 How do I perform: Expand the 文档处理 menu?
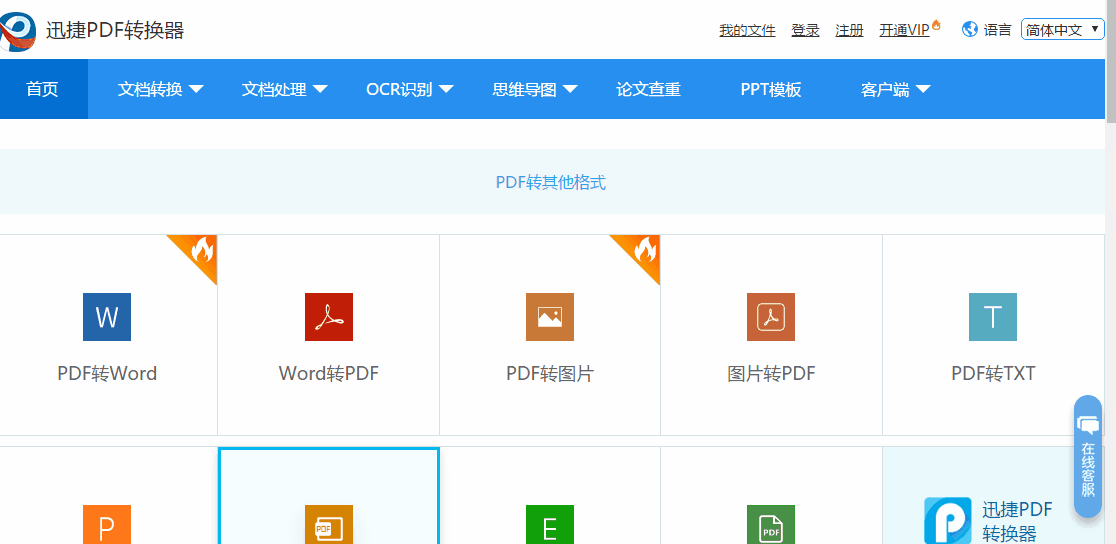click(285, 89)
